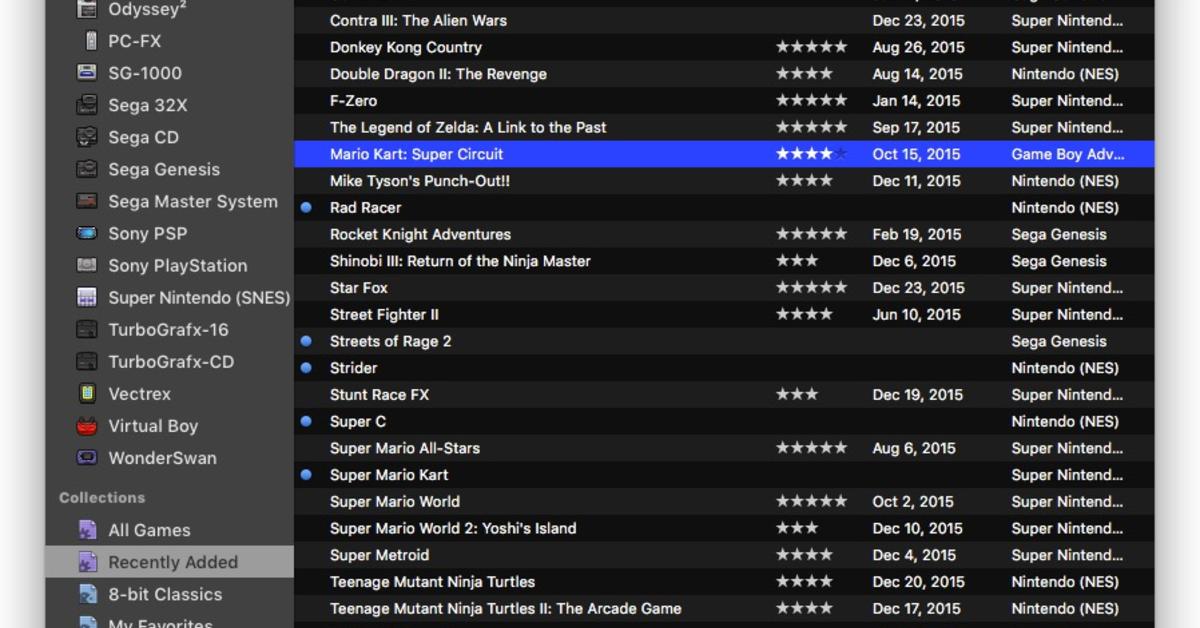Click the unplayed dot beside Super Mario Kart
This screenshot has height=628, width=1200.
pos(306,475)
